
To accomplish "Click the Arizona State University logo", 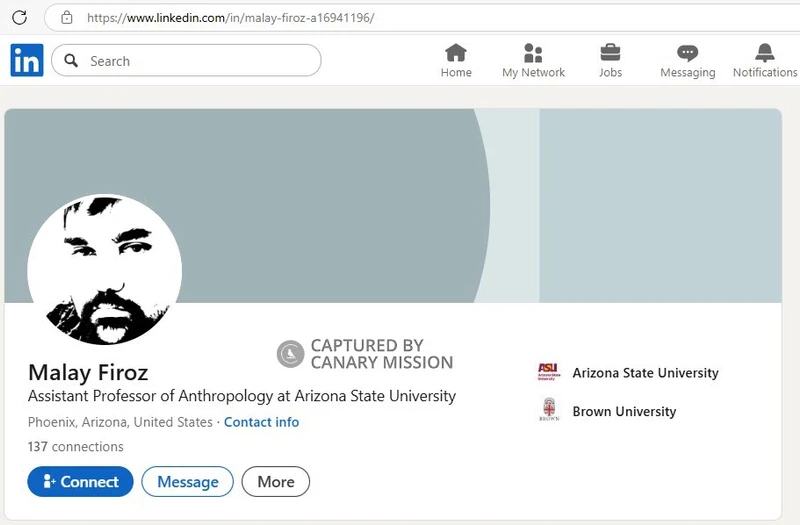I will pos(548,372).
